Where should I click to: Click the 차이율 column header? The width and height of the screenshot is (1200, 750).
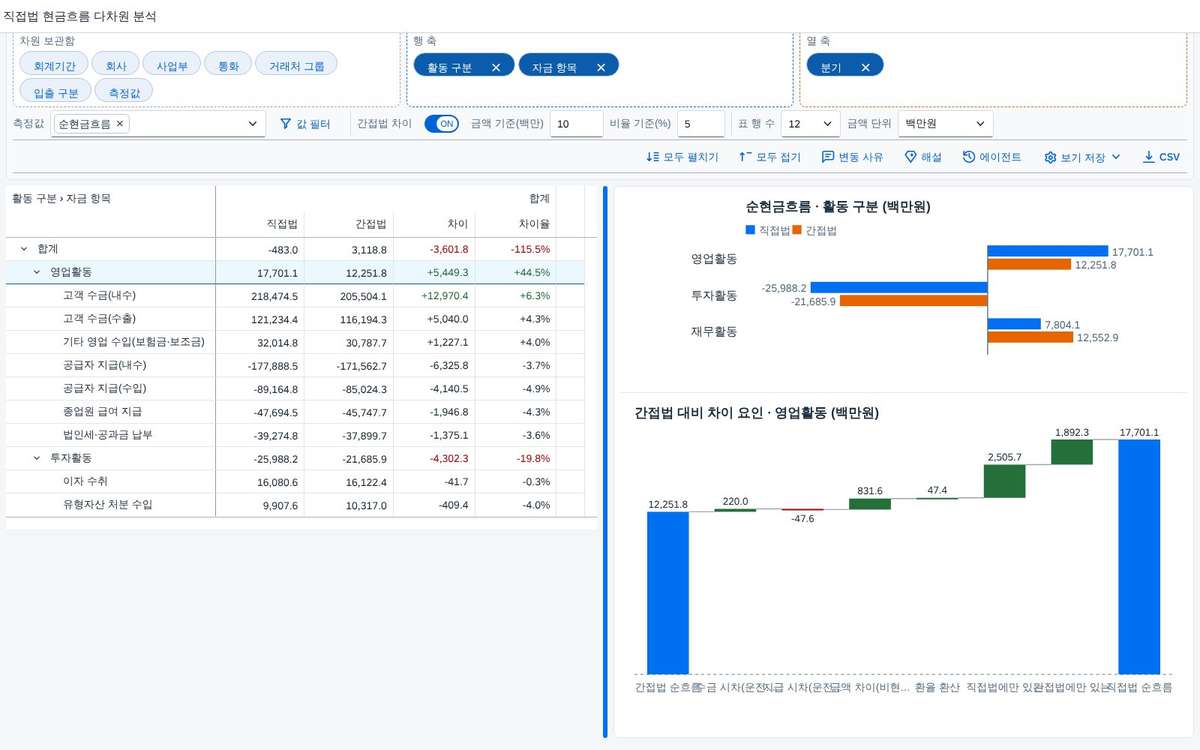[534, 224]
